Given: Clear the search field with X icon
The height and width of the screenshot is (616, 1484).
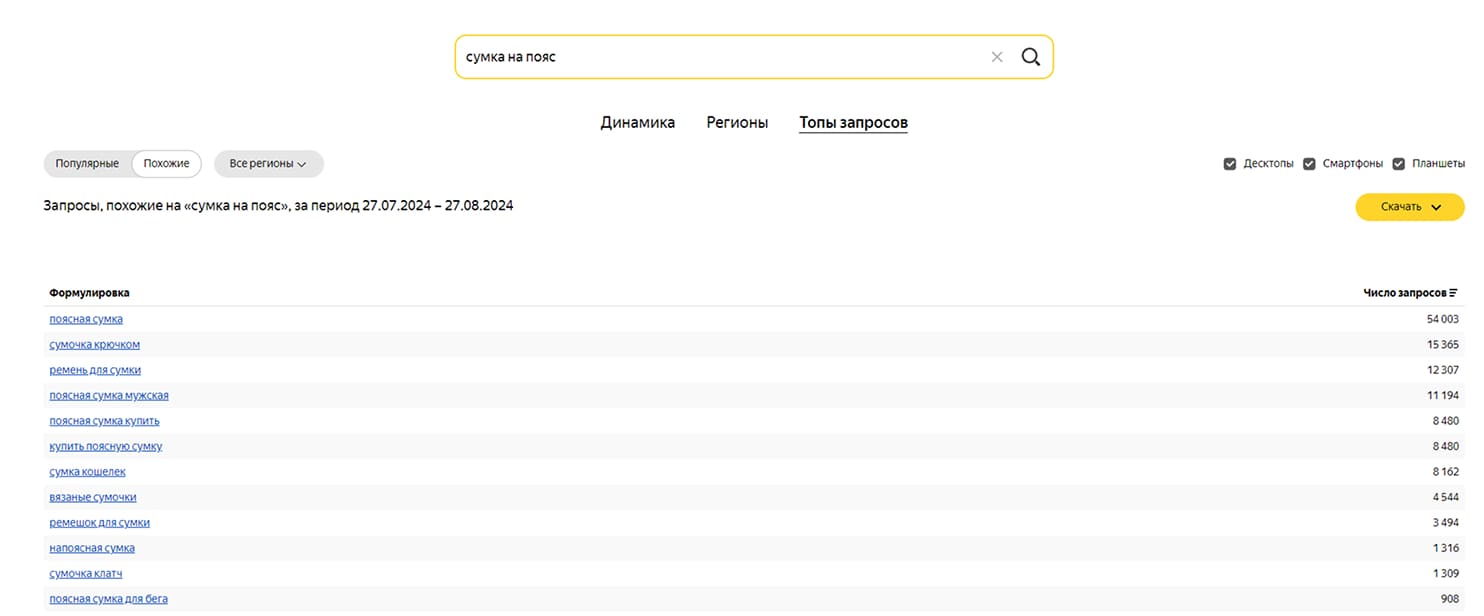Looking at the screenshot, I should coord(997,57).
